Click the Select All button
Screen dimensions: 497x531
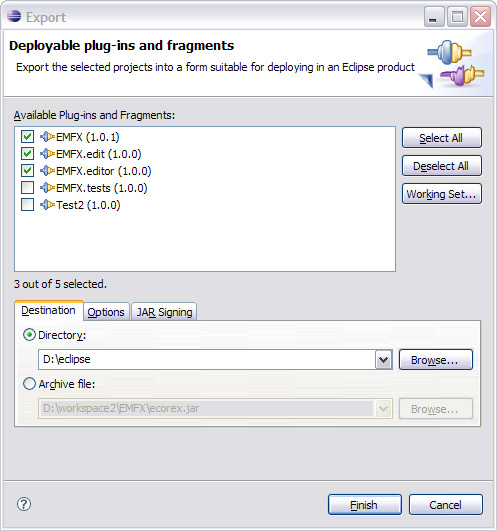click(x=441, y=137)
